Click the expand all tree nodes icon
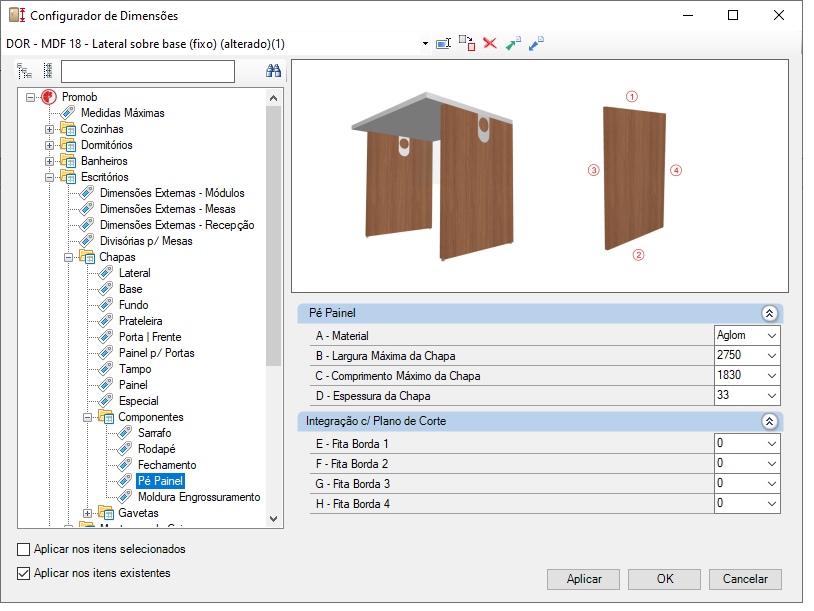Screen dimensions: 814x611 tap(24, 71)
